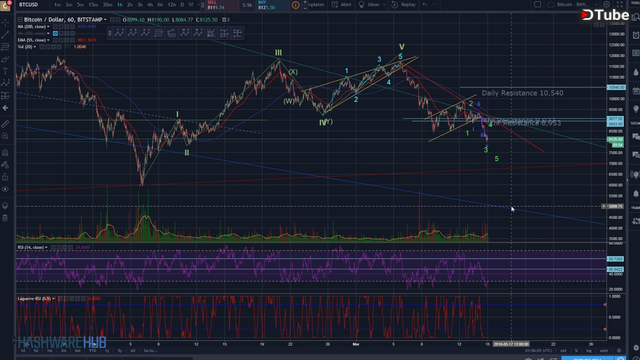Select the zoom-in magnifier tool
Image resolution: width=640 pixels, height=360 pixels.
click(x=5, y=136)
